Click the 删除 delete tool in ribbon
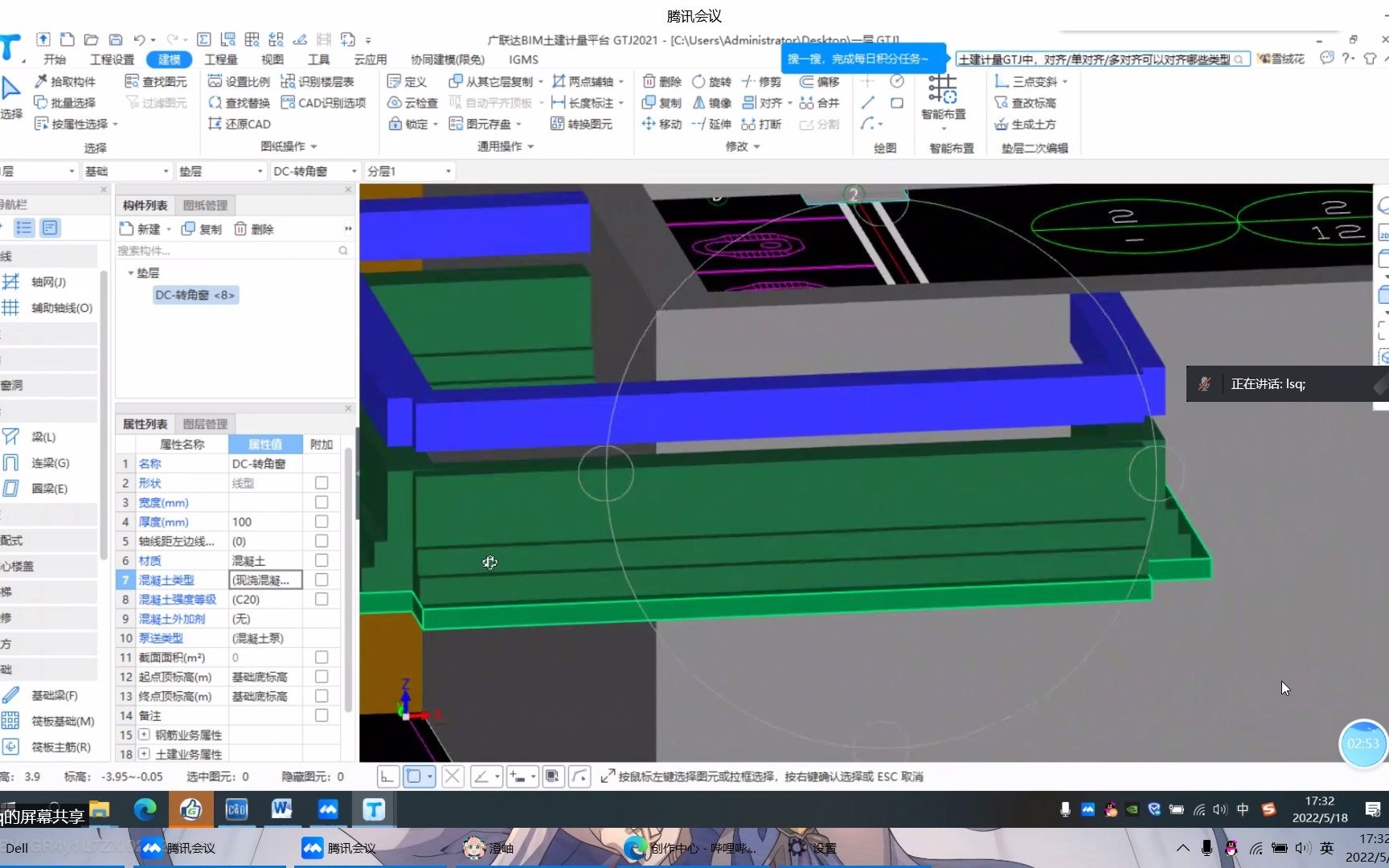This screenshot has height=868, width=1389. click(662, 81)
